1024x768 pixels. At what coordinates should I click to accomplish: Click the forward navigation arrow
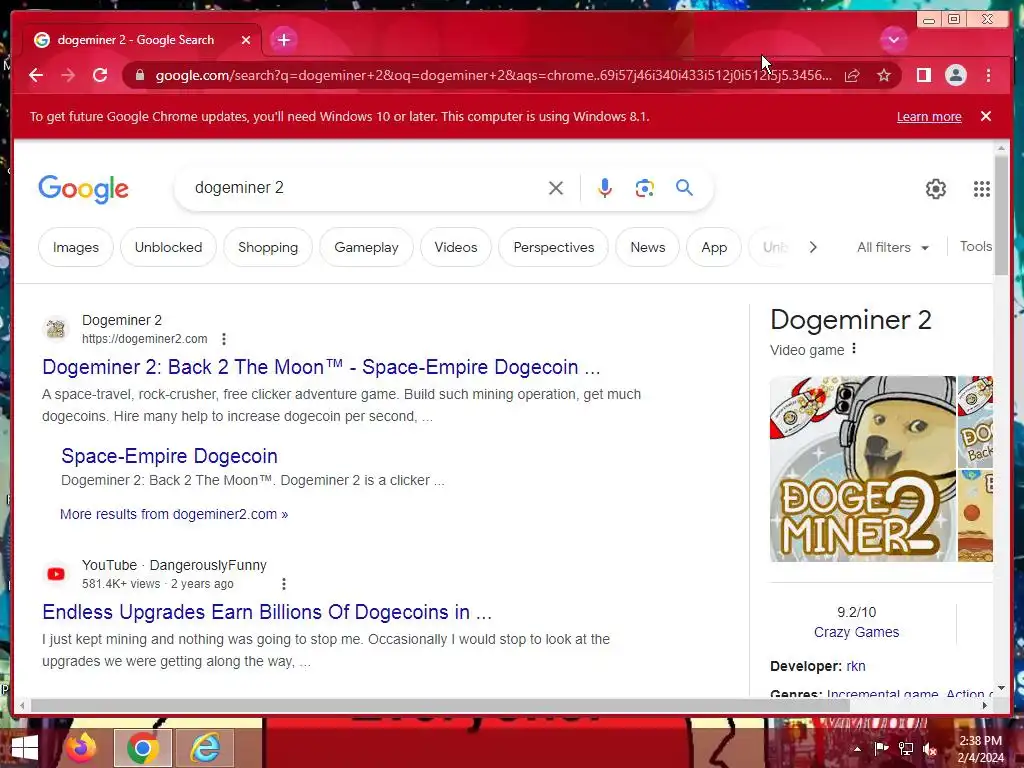68,75
